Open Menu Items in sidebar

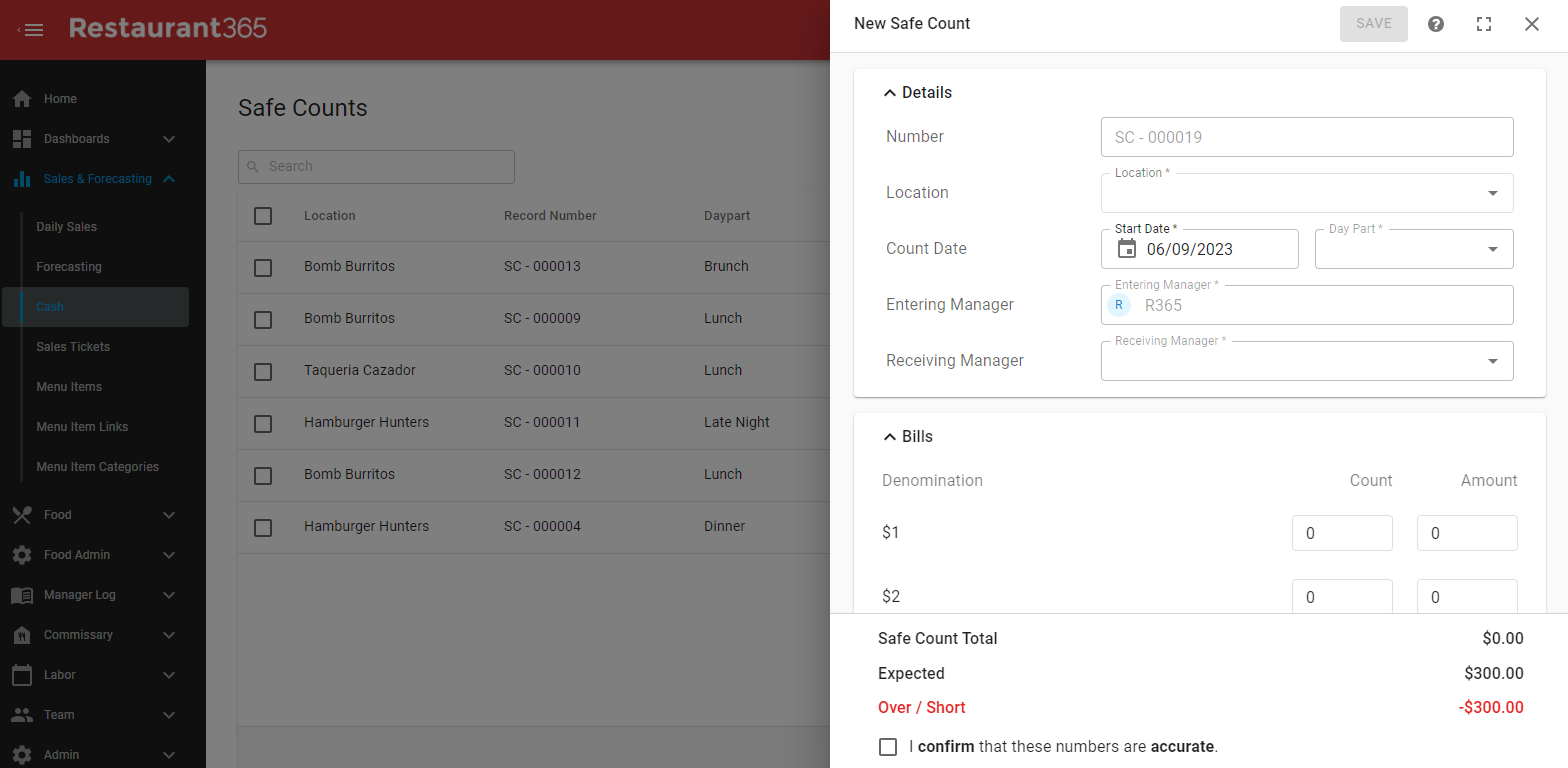click(69, 387)
